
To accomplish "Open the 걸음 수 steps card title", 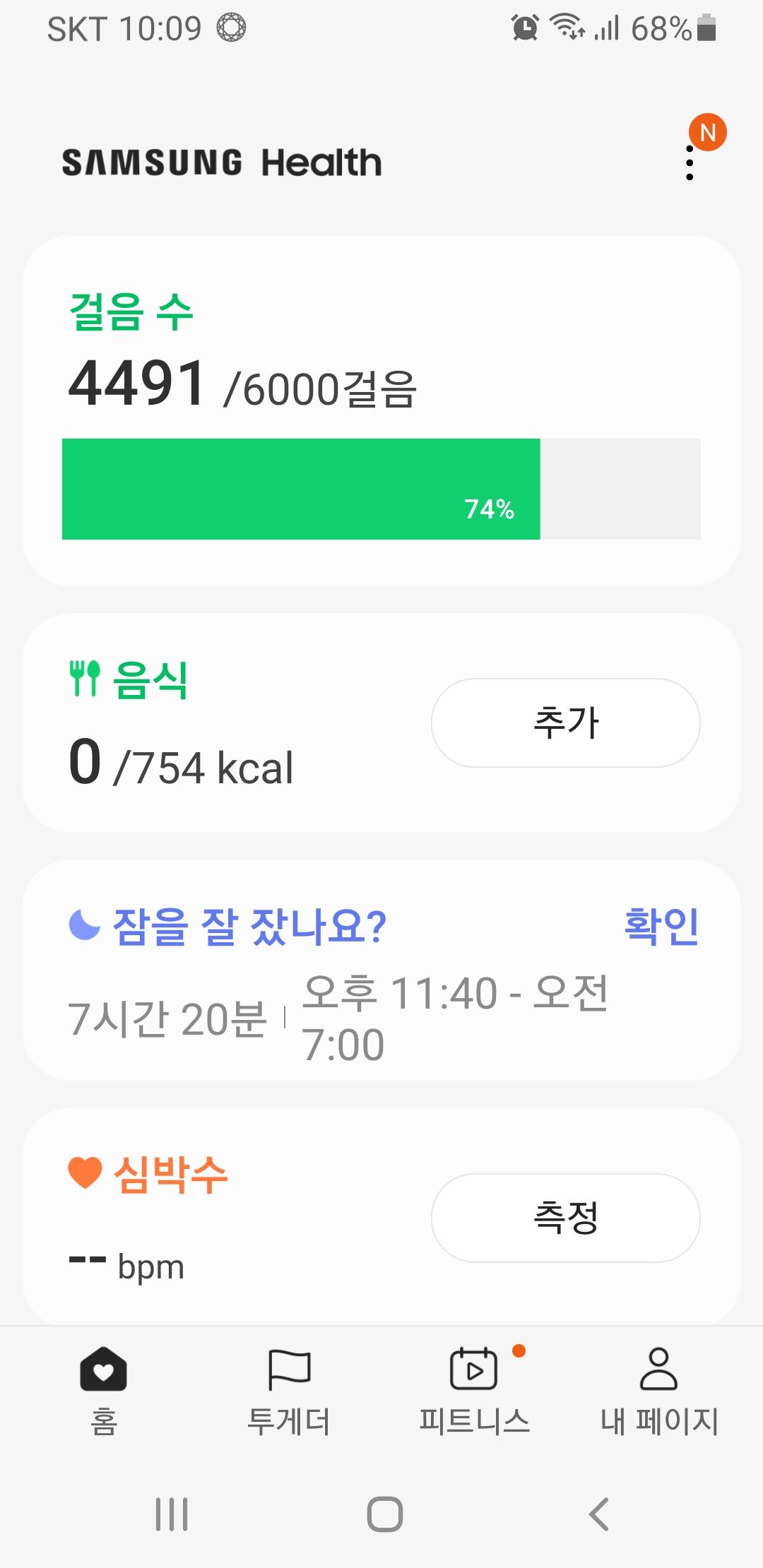I will pos(131,311).
